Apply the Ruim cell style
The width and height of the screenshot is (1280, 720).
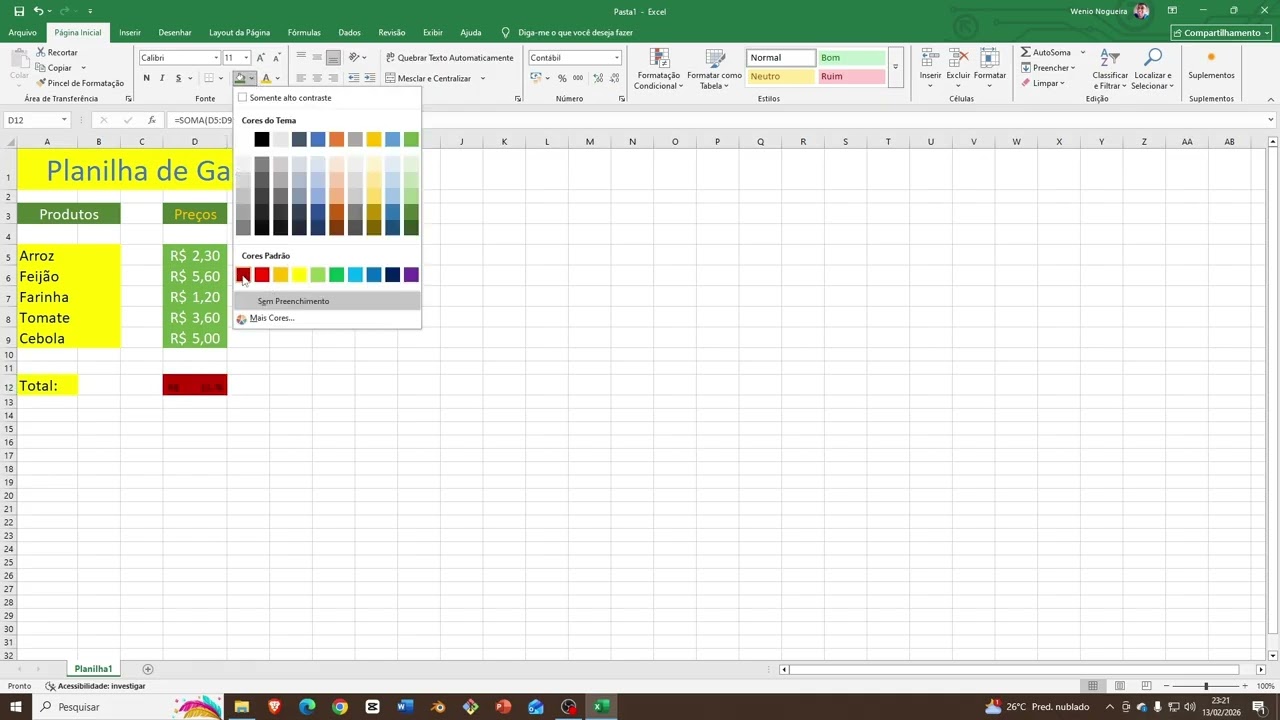pos(851,76)
